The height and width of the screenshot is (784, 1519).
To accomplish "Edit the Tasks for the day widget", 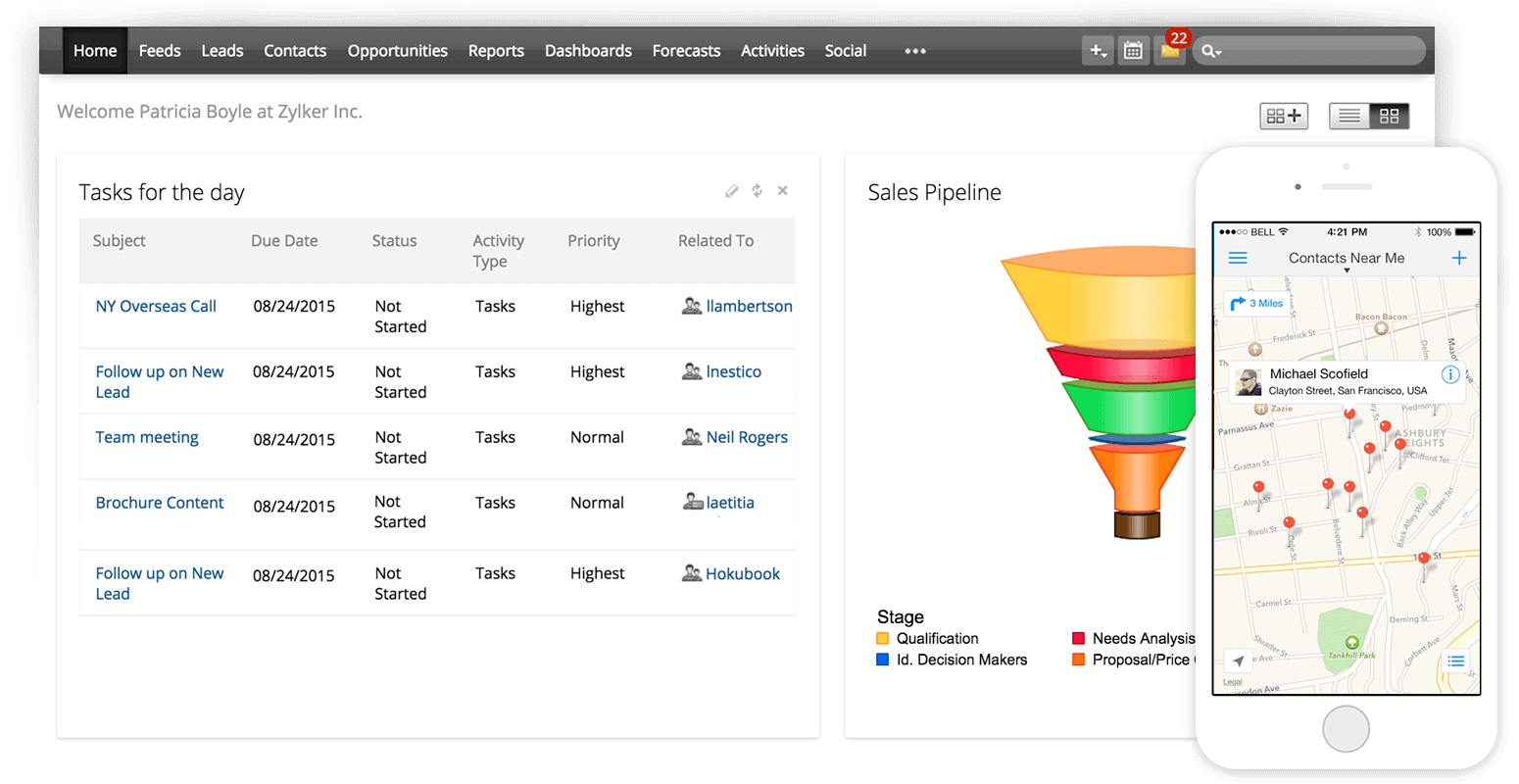I will pos(731,190).
